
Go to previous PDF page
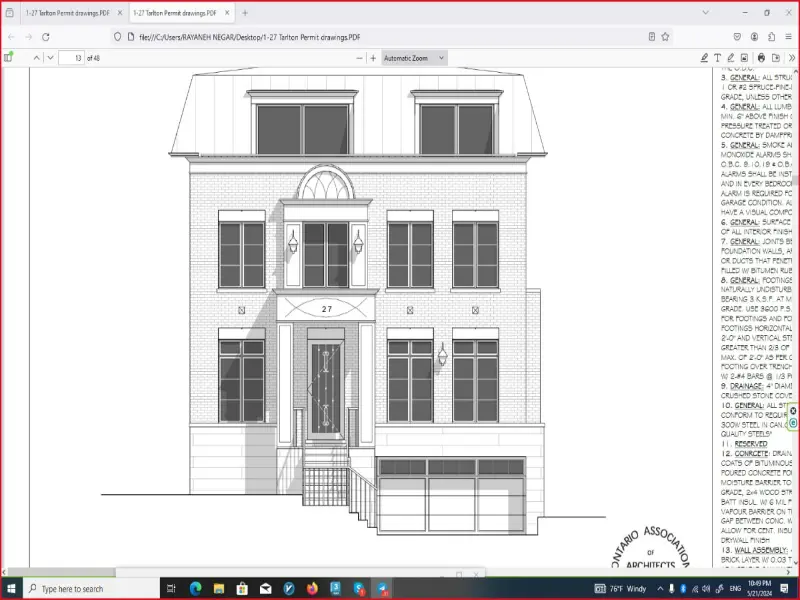37,58
